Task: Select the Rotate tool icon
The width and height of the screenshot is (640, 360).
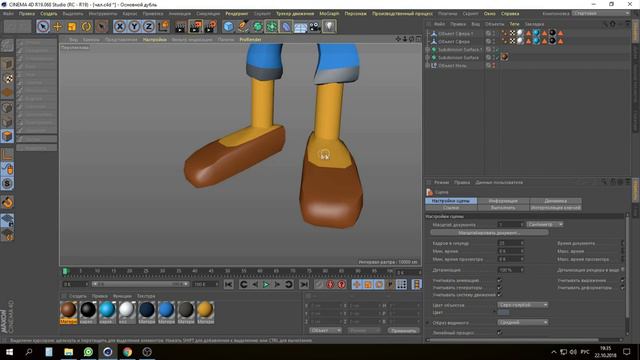Action: point(86,27)
